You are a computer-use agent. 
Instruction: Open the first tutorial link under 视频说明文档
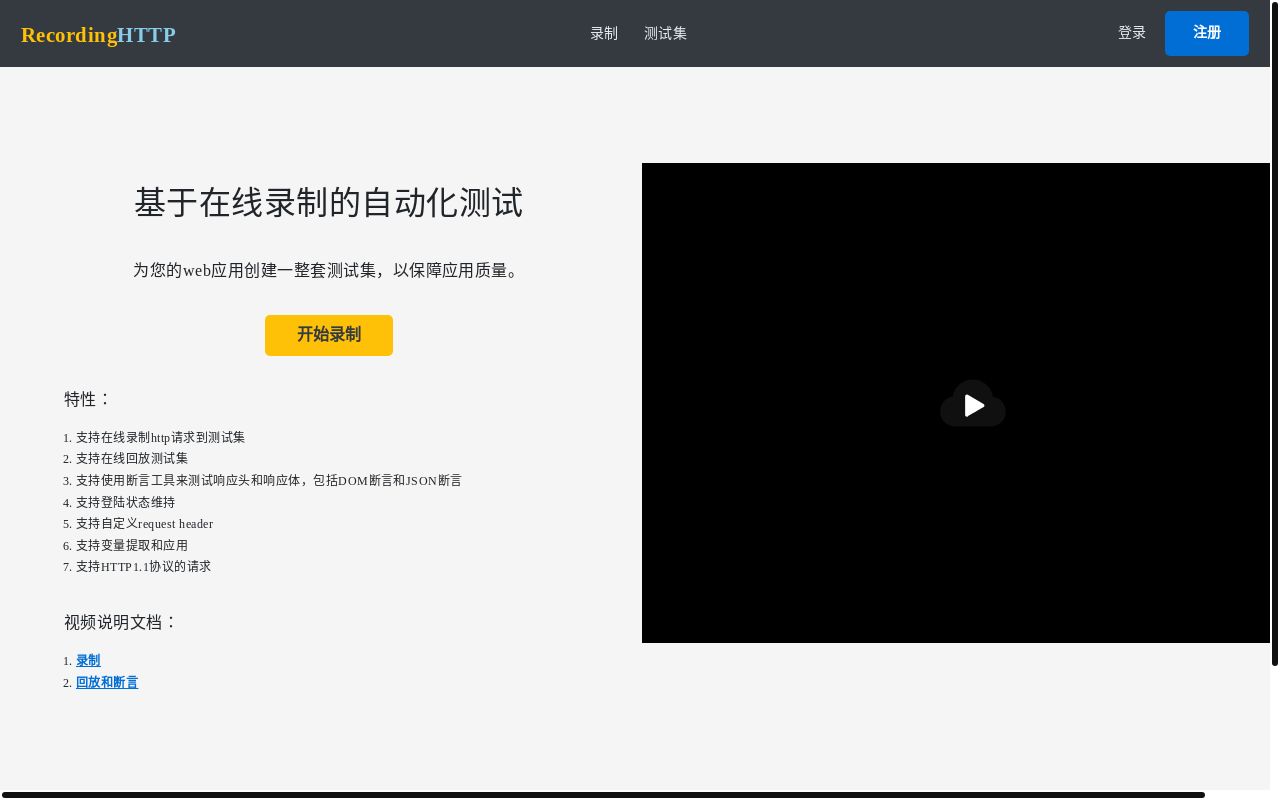pos(88,660)
